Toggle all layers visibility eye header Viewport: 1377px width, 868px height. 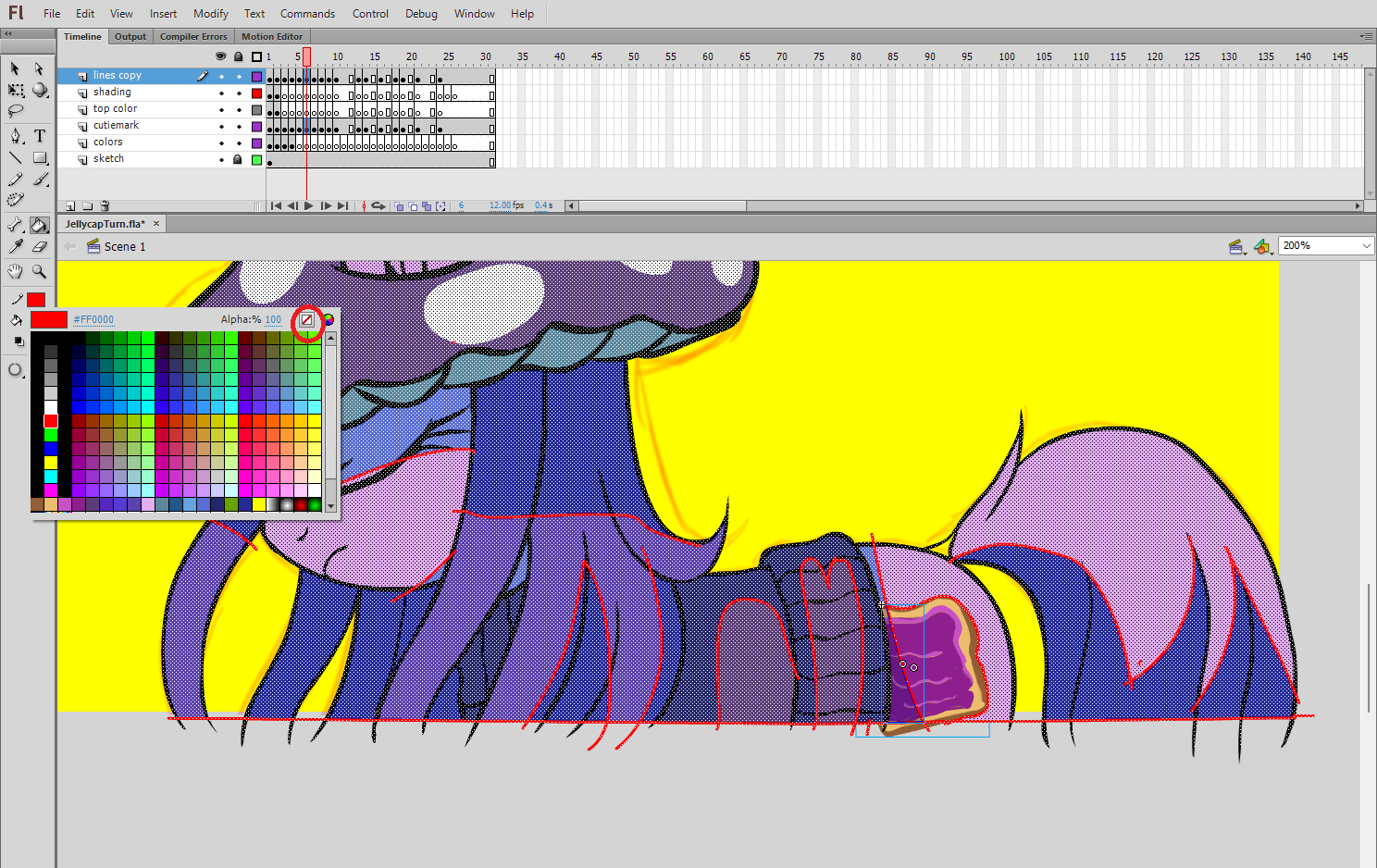click(x=220, y=56)
